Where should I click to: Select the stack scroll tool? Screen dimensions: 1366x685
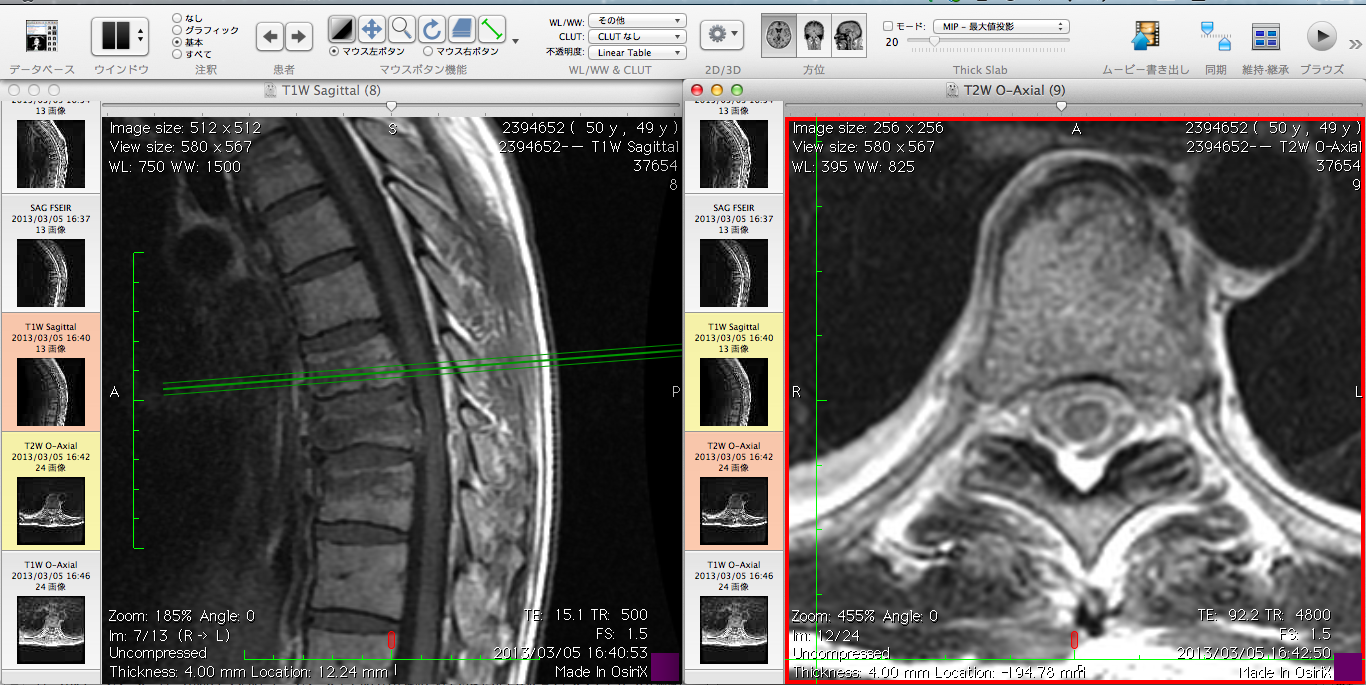coord(460,28)
